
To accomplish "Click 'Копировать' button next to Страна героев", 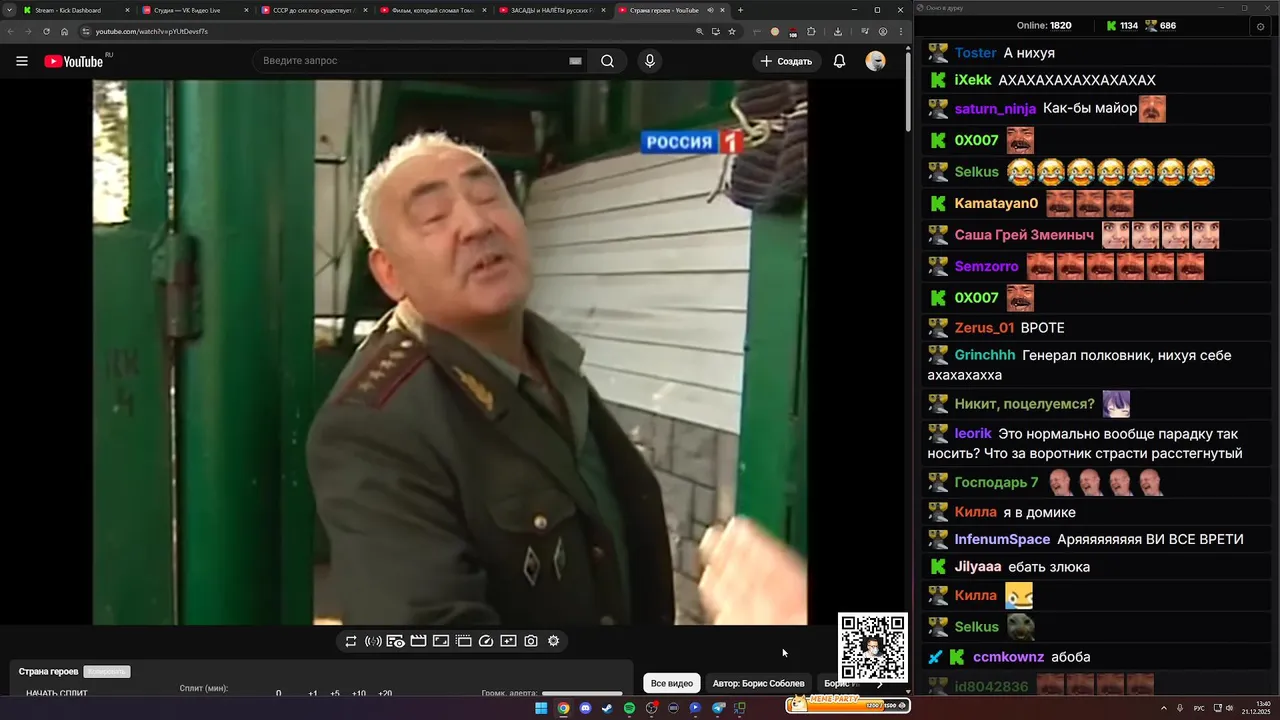I will pos(107,672).
